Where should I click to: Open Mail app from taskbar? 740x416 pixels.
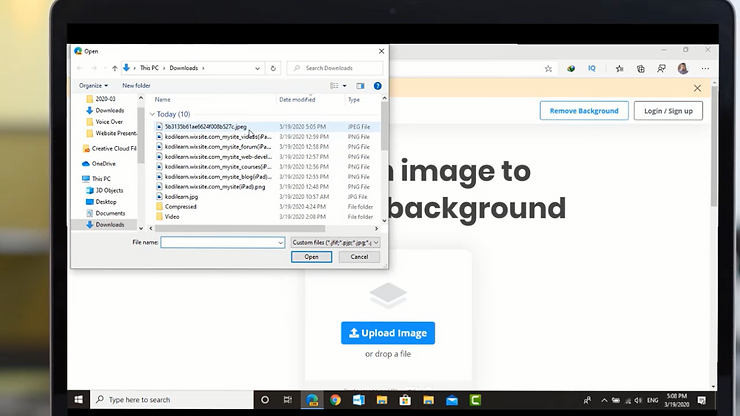pos(452,400)
